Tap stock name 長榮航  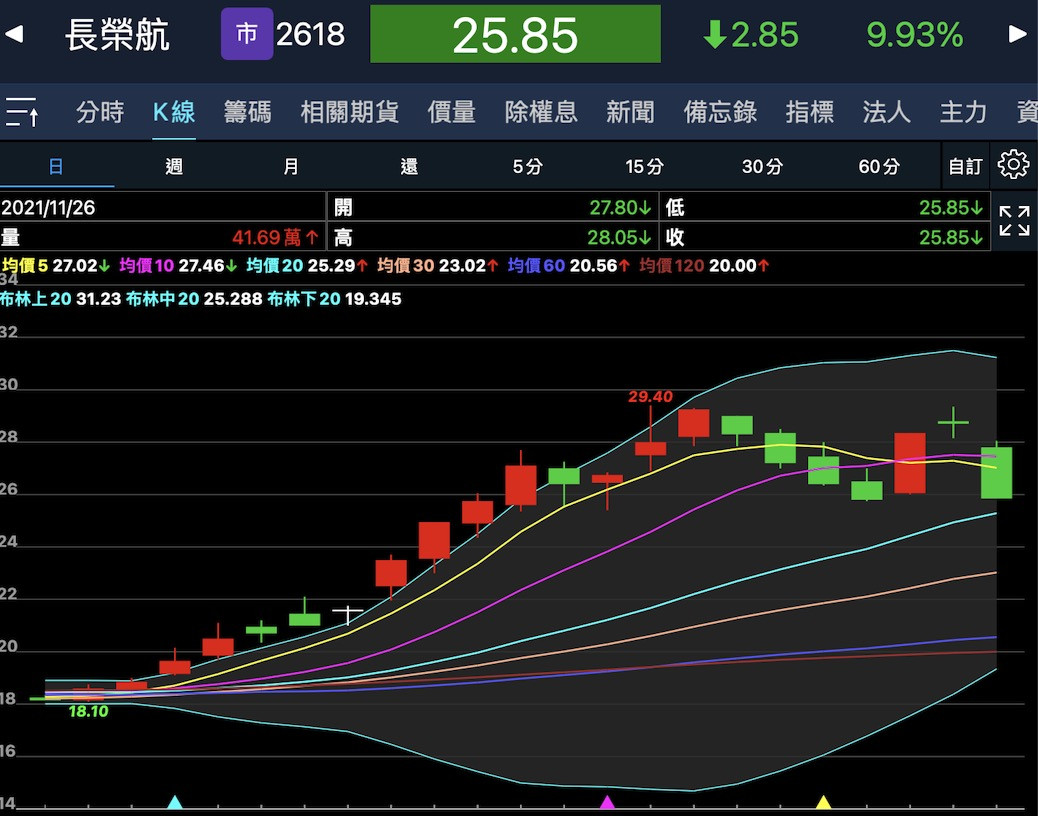pyautogui.click(x=117, y=34)
